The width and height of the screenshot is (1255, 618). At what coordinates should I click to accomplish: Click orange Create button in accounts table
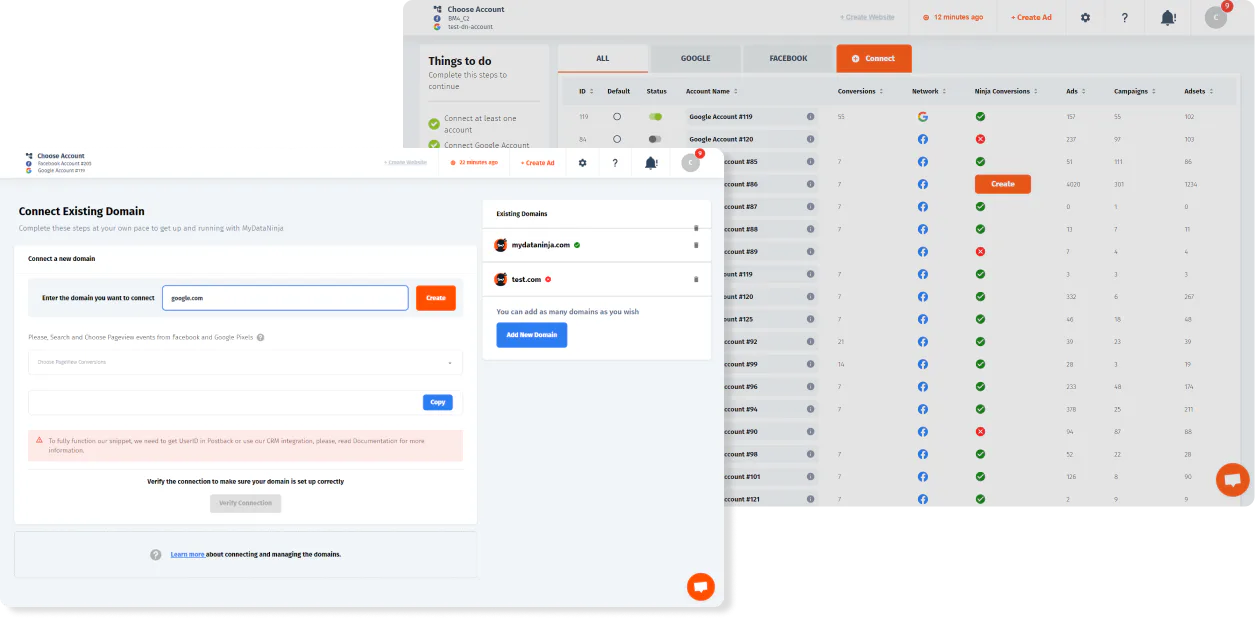[x=1003, y=184]
